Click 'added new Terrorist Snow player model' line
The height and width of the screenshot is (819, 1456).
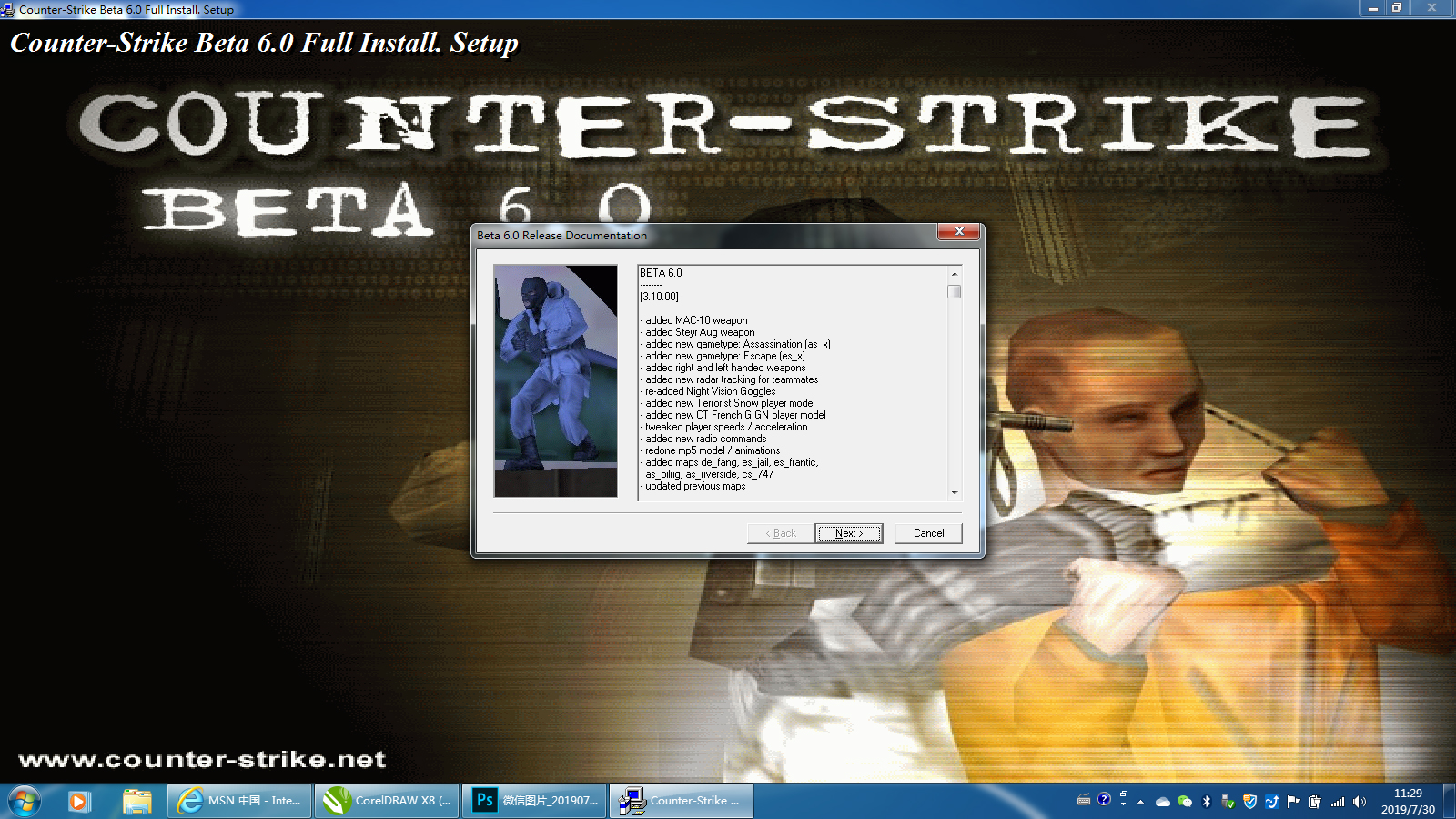[730, 403]
